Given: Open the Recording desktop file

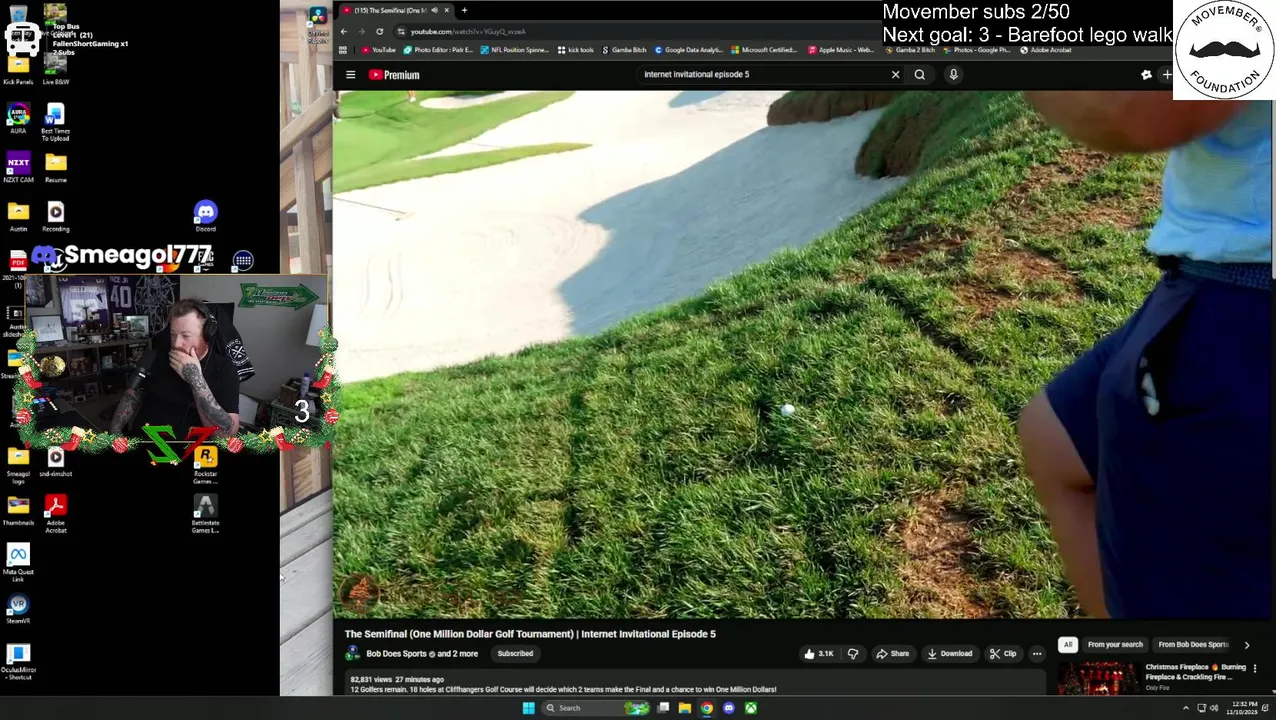Looking at the screenshot, I should [x=55, y=216].
